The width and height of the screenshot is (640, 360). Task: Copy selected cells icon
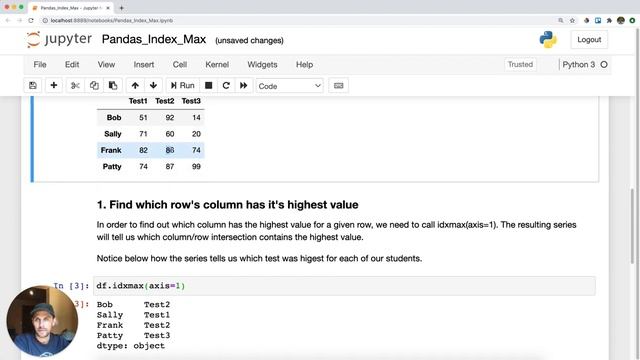(x=94, y=85)
